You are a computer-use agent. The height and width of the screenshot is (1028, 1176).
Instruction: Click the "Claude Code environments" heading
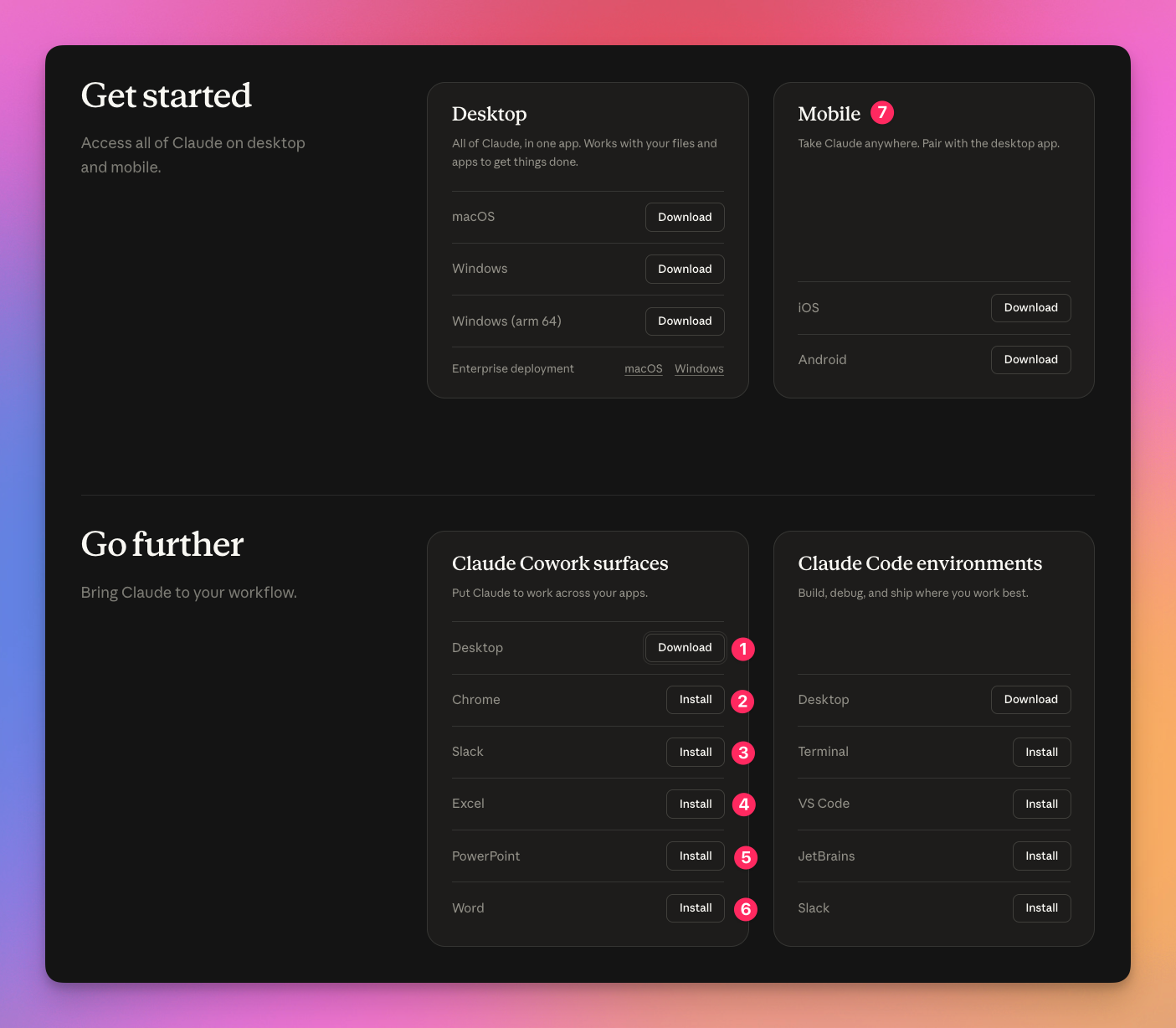point(920,563)
